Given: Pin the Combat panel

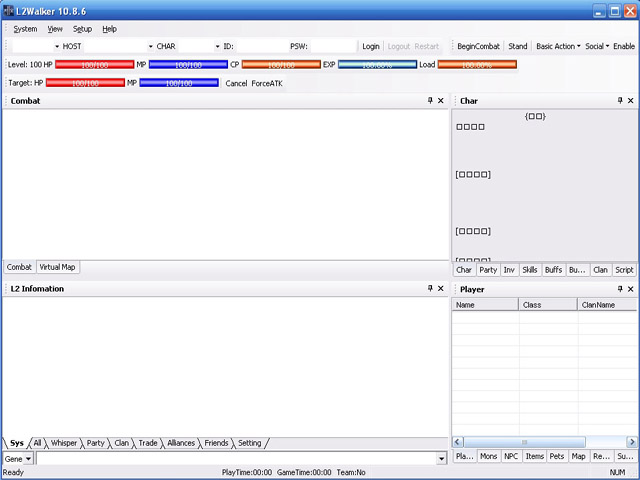Looking at the screenshot, I should [x=430, y=100].
